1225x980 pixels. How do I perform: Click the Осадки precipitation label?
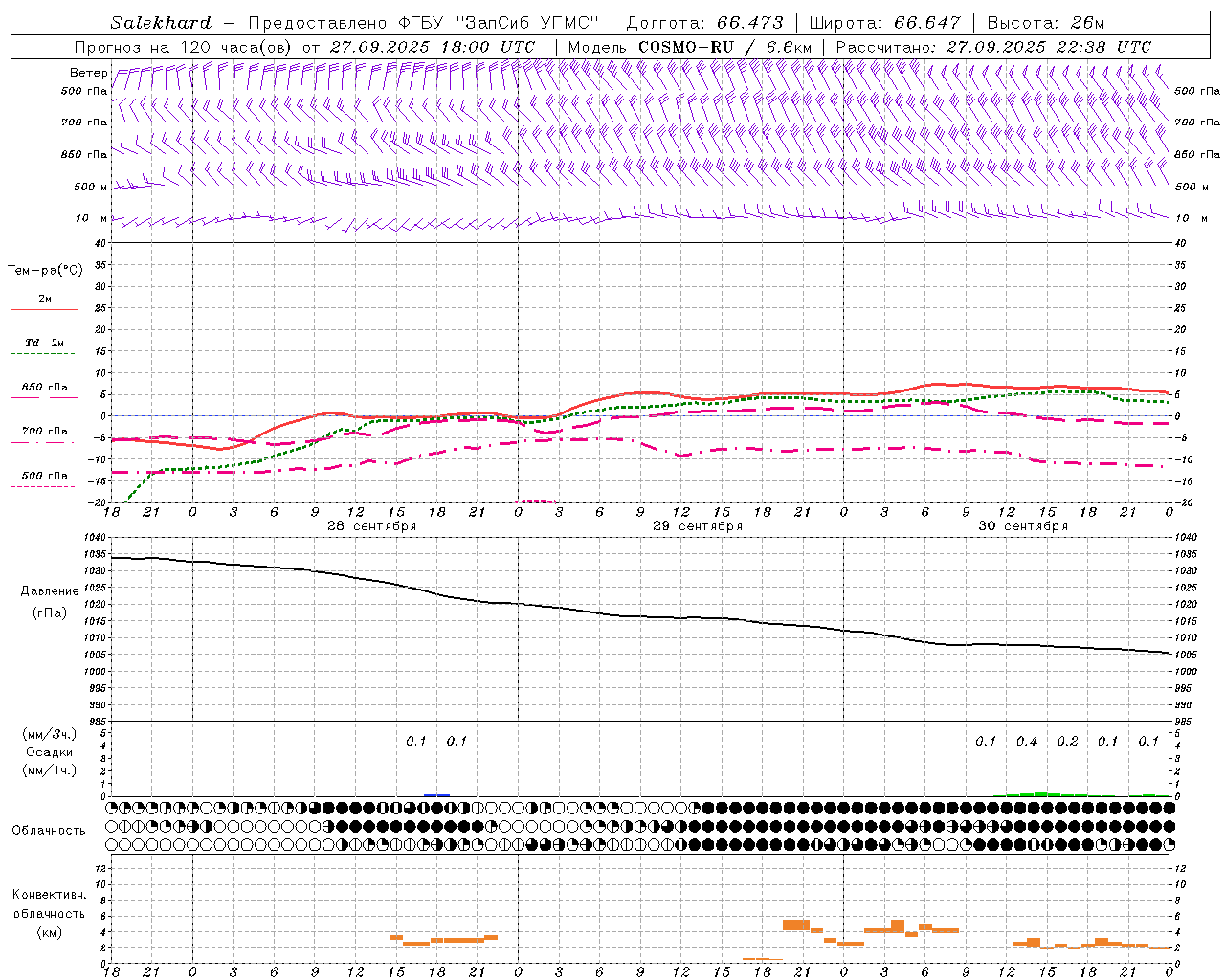coord(50,752)
